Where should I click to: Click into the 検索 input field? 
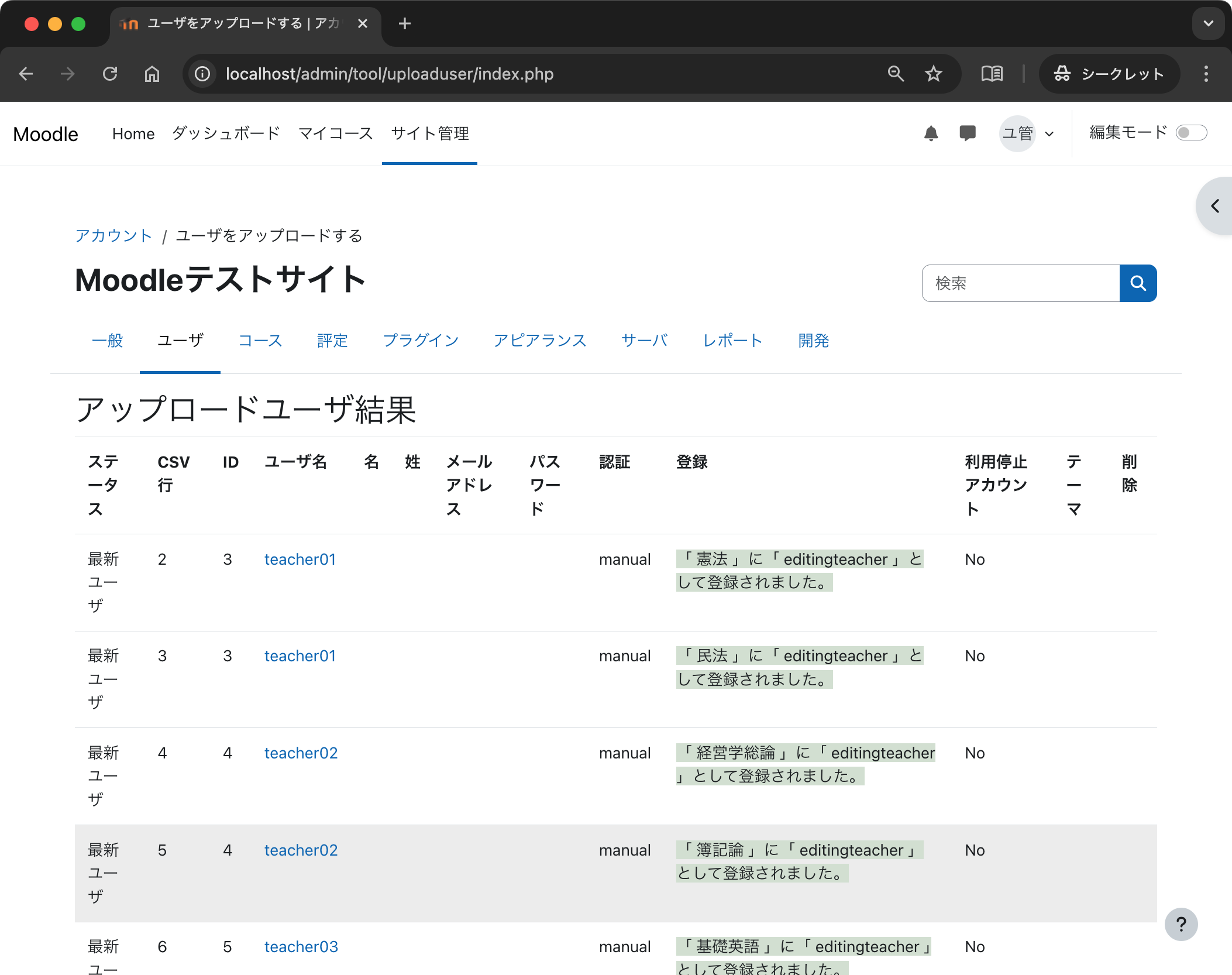click(1020, 283)
